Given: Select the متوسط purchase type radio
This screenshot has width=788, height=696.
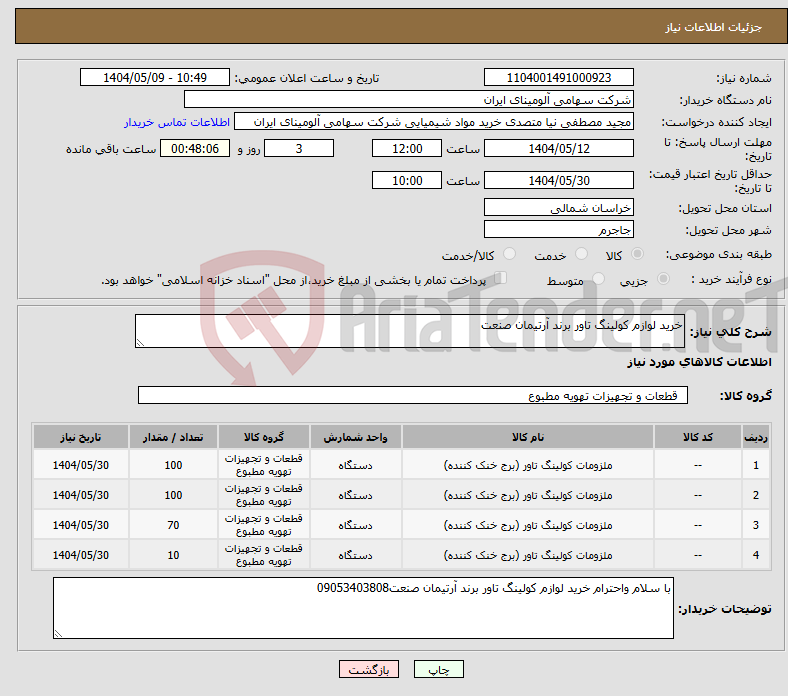Looking at the screenshot, I should coord(599,278).
